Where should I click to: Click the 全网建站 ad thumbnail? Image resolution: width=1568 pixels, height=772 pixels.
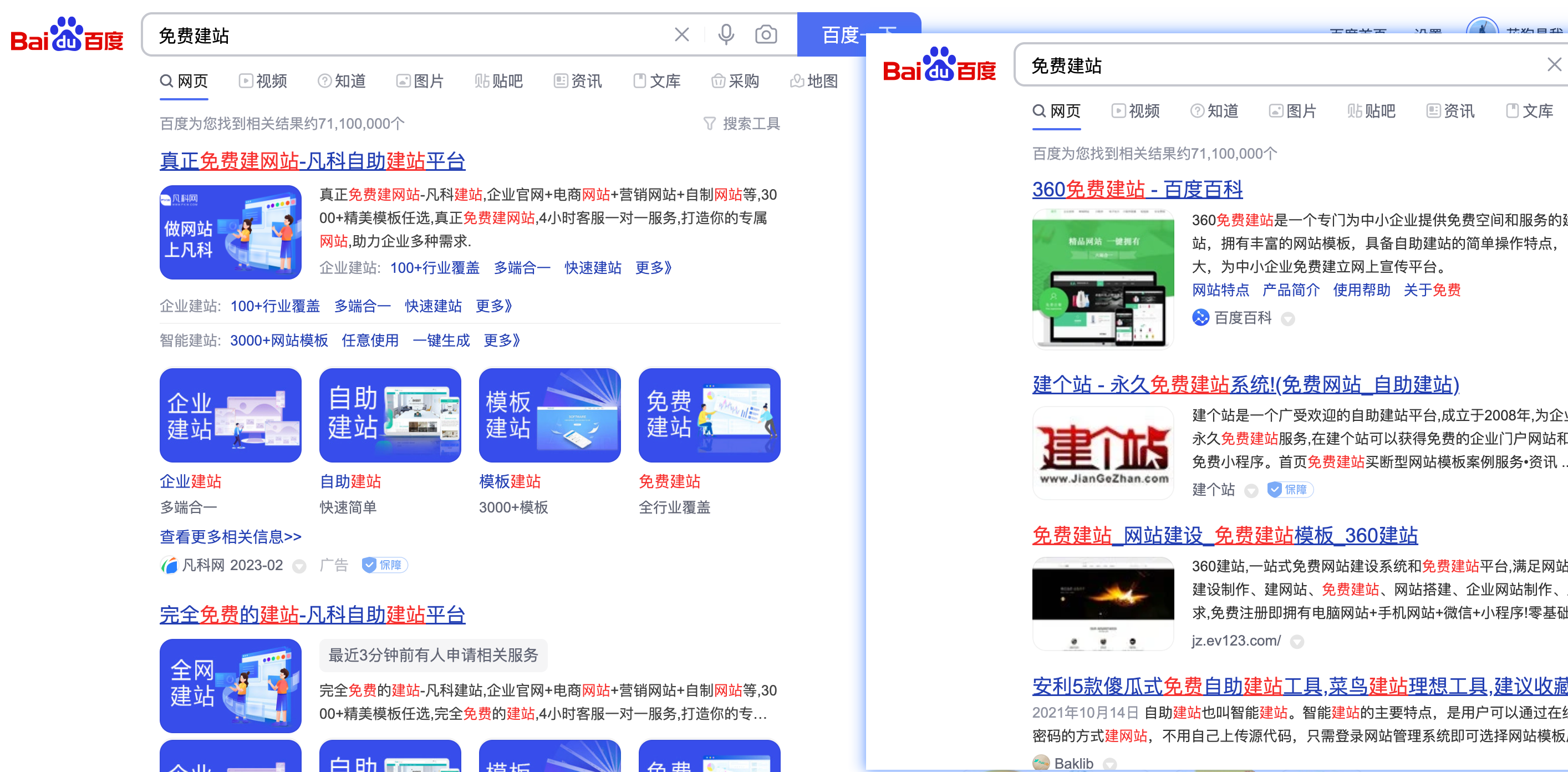[x=230, y=686]
